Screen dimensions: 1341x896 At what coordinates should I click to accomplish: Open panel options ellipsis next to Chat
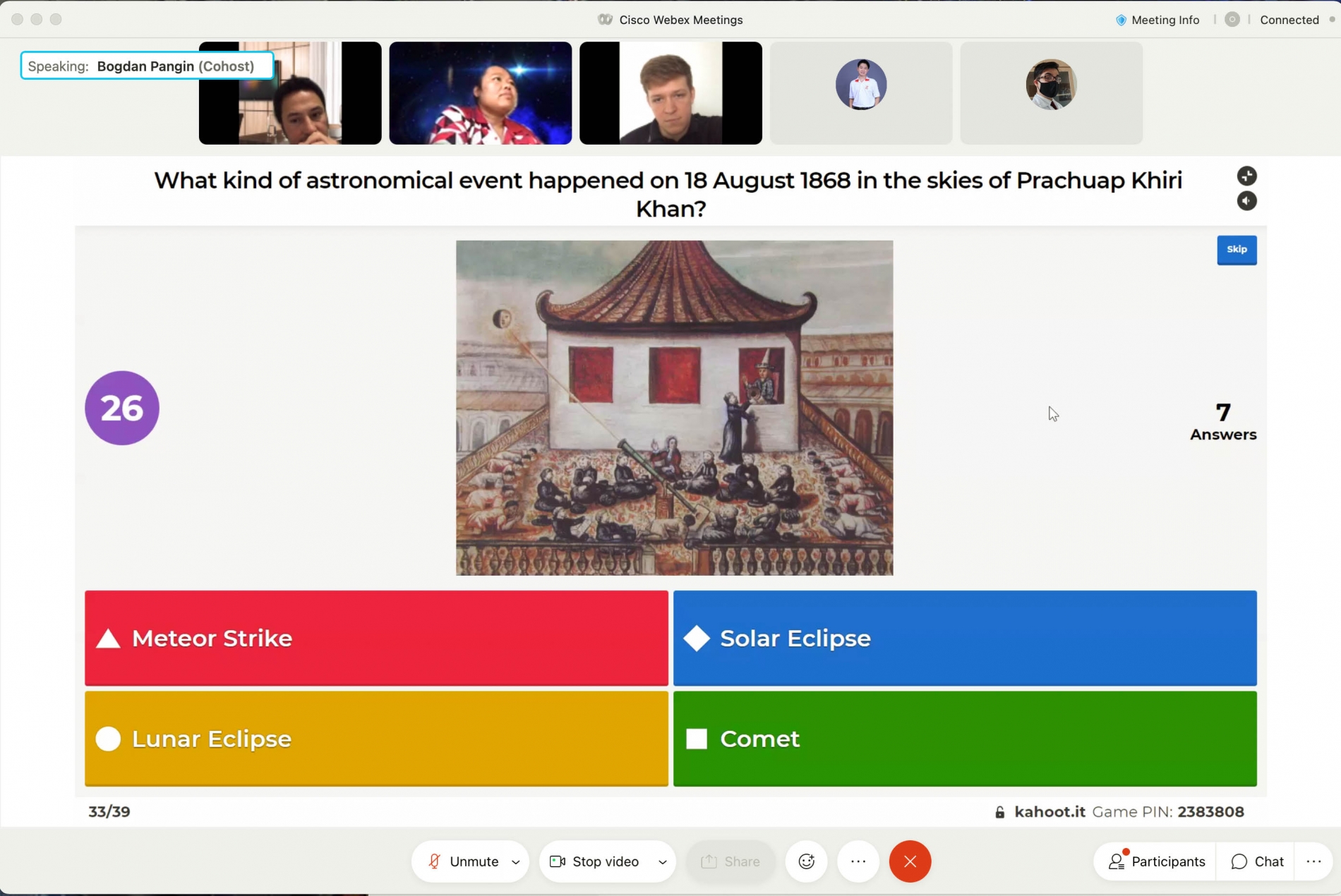(1313, 861)
